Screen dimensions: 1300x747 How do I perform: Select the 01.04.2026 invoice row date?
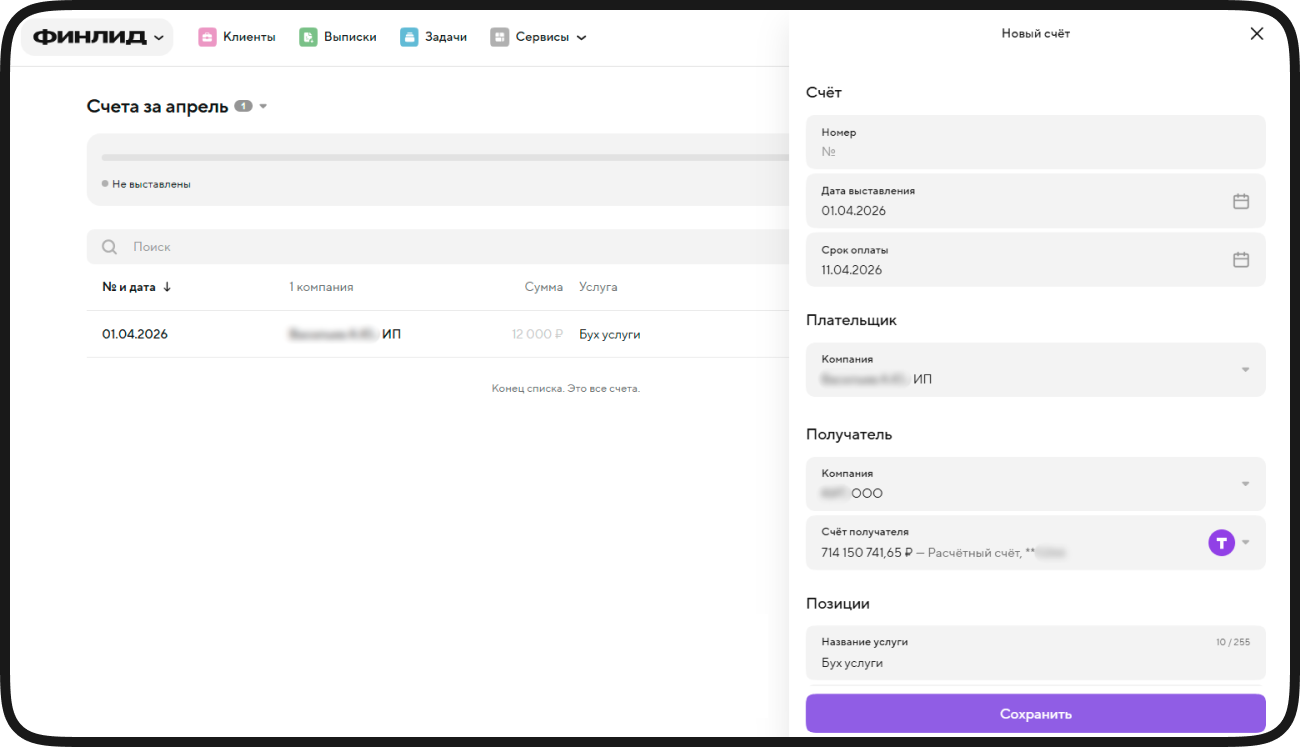click(x=135, y=334)
